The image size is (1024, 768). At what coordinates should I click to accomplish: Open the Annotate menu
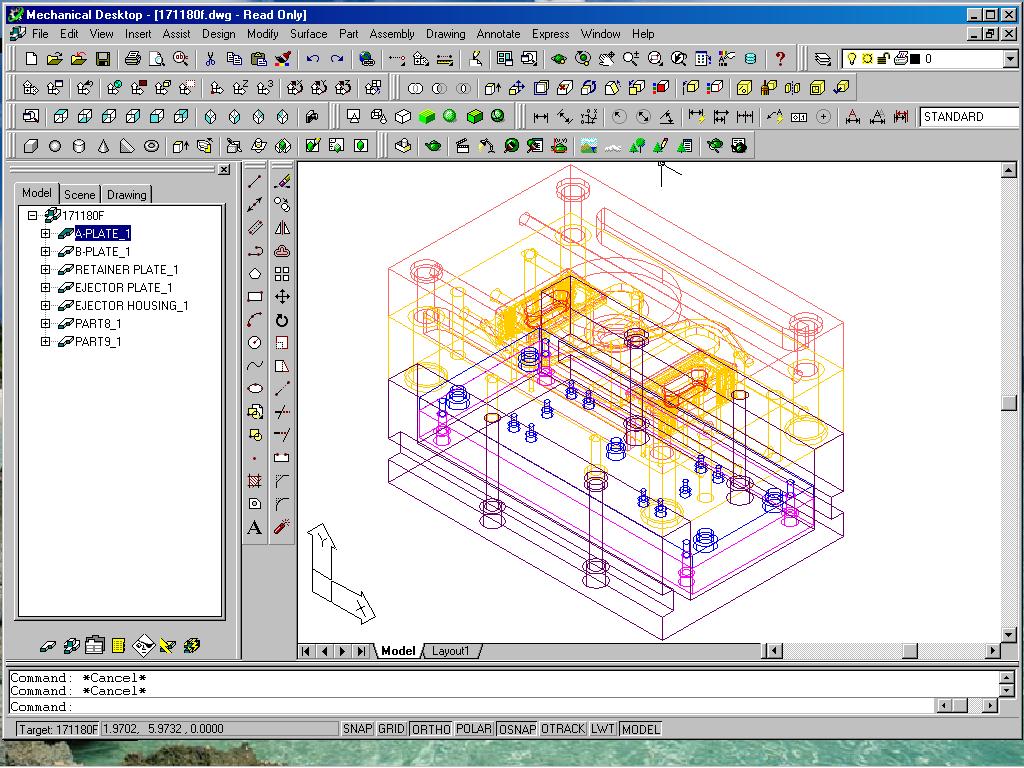498,34
